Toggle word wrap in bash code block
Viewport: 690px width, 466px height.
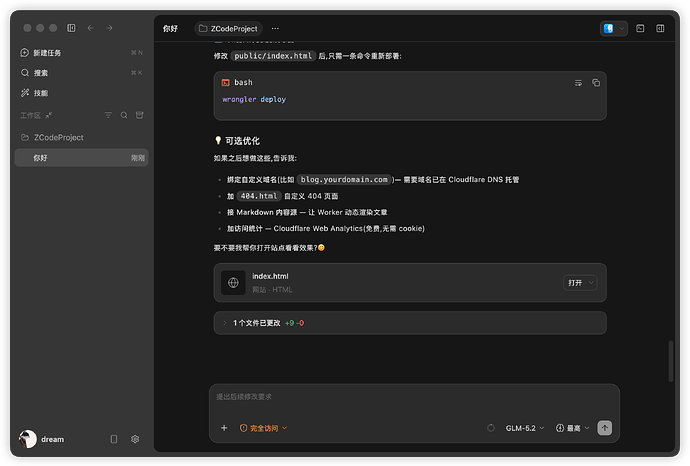click(x=578, y=83)
